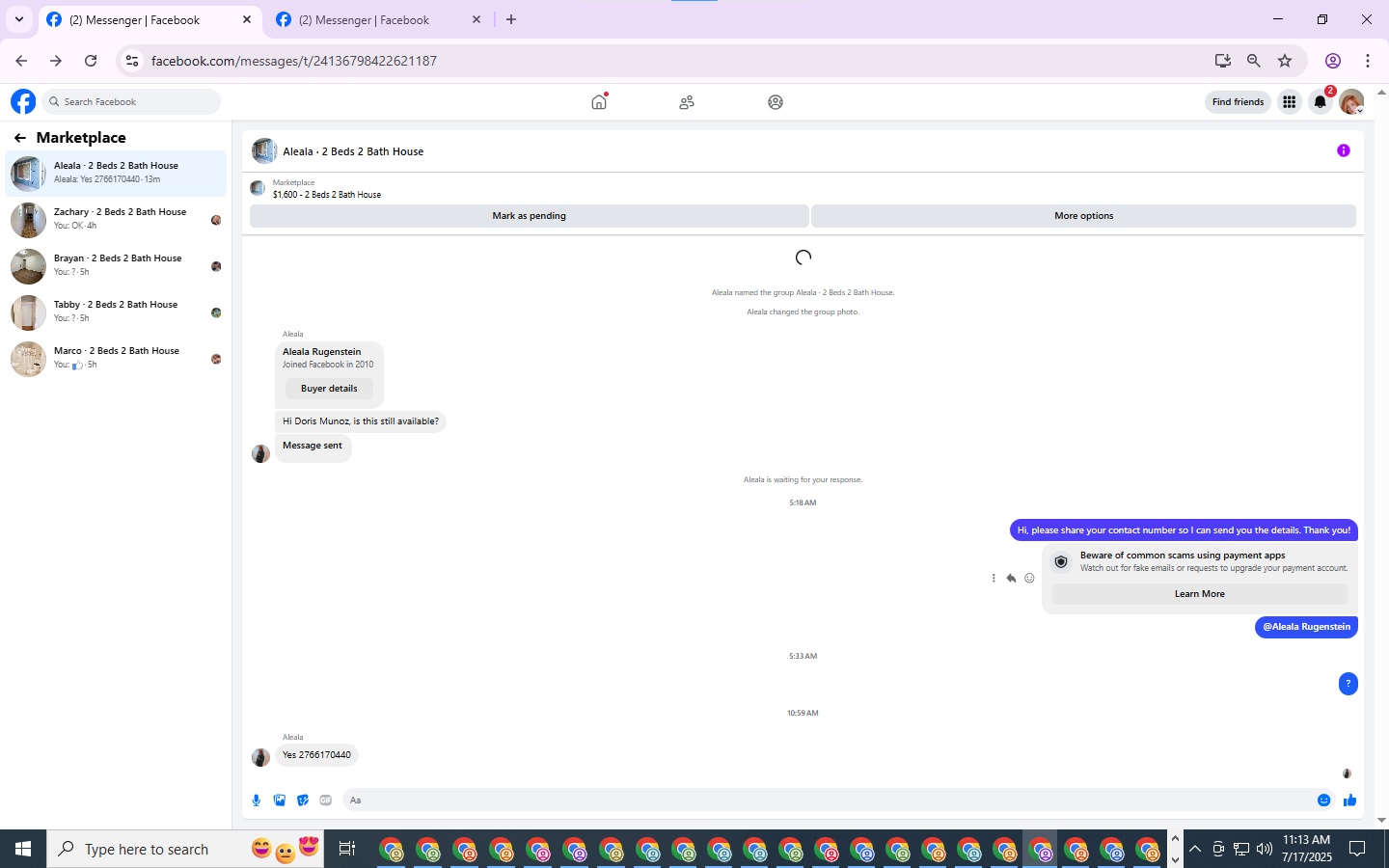Click Learn More about payment scams
This screenshot has width=1389, height=868.
point(1199,594)
